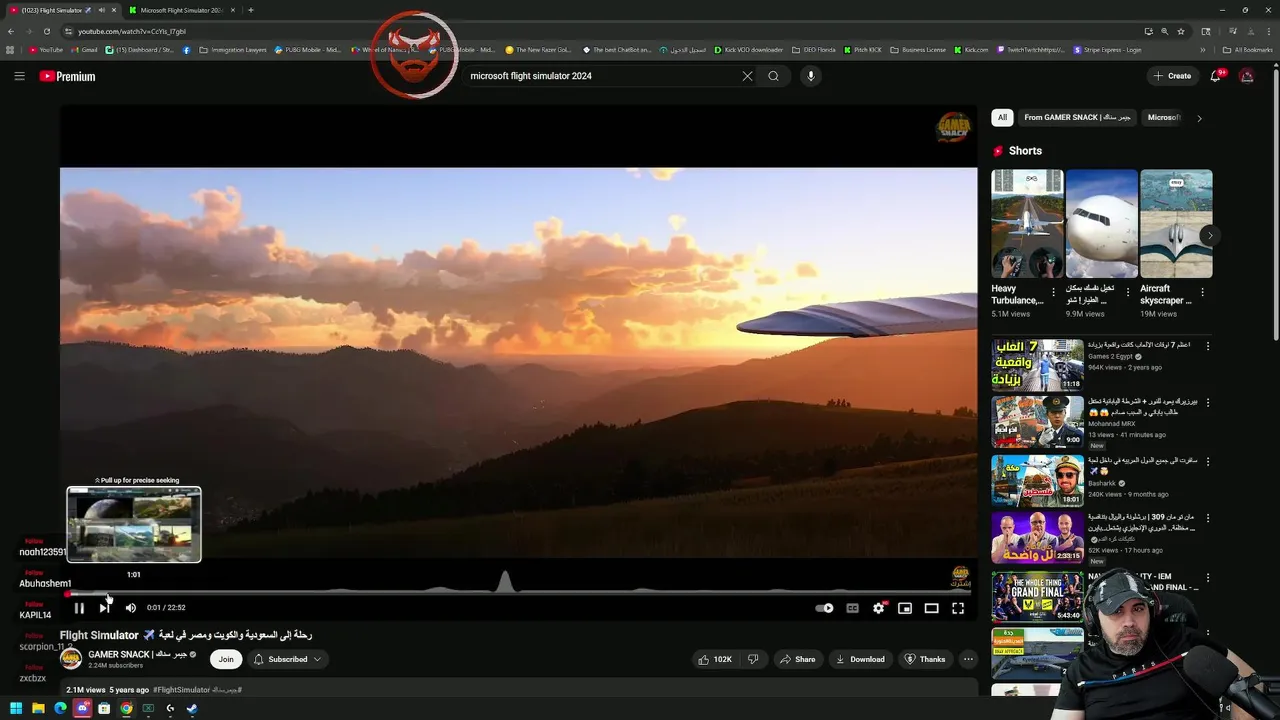Open Steam from taskbar
This screenshot has height=720, width=1280.
tap(192, 708)
